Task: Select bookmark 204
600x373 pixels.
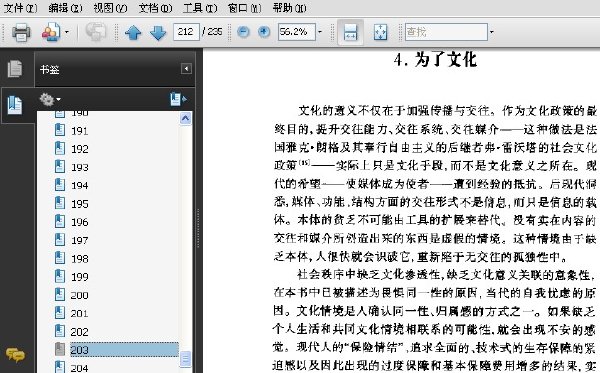Action: pos(80,368)
